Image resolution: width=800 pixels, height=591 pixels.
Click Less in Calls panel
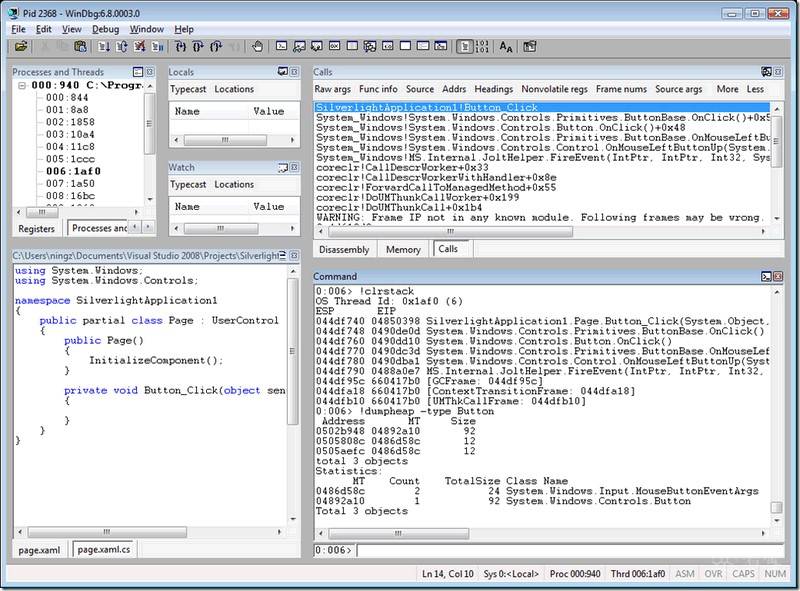coord(755,89)
